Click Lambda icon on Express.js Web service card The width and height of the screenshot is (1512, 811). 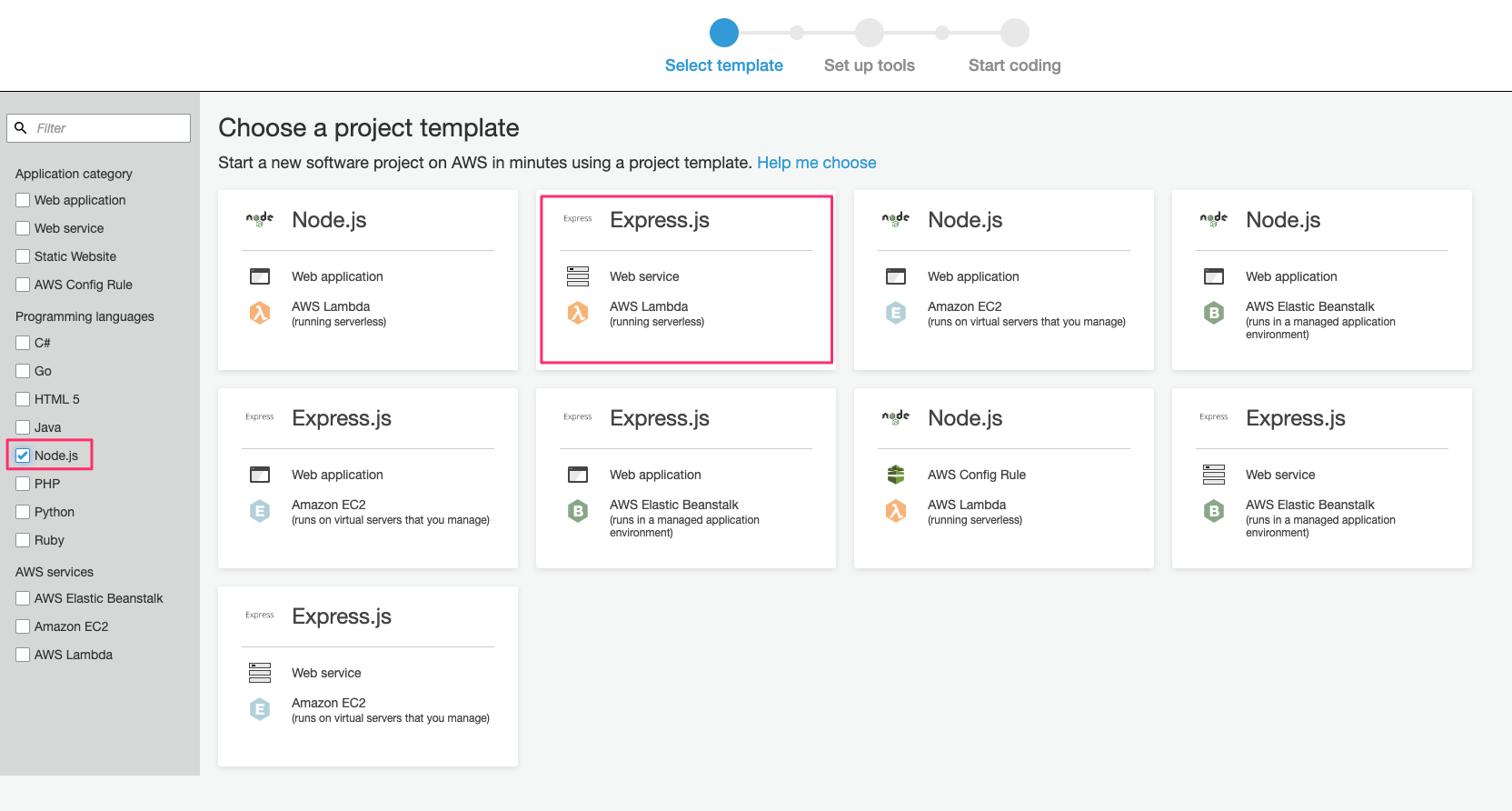[x=578, y=314]
